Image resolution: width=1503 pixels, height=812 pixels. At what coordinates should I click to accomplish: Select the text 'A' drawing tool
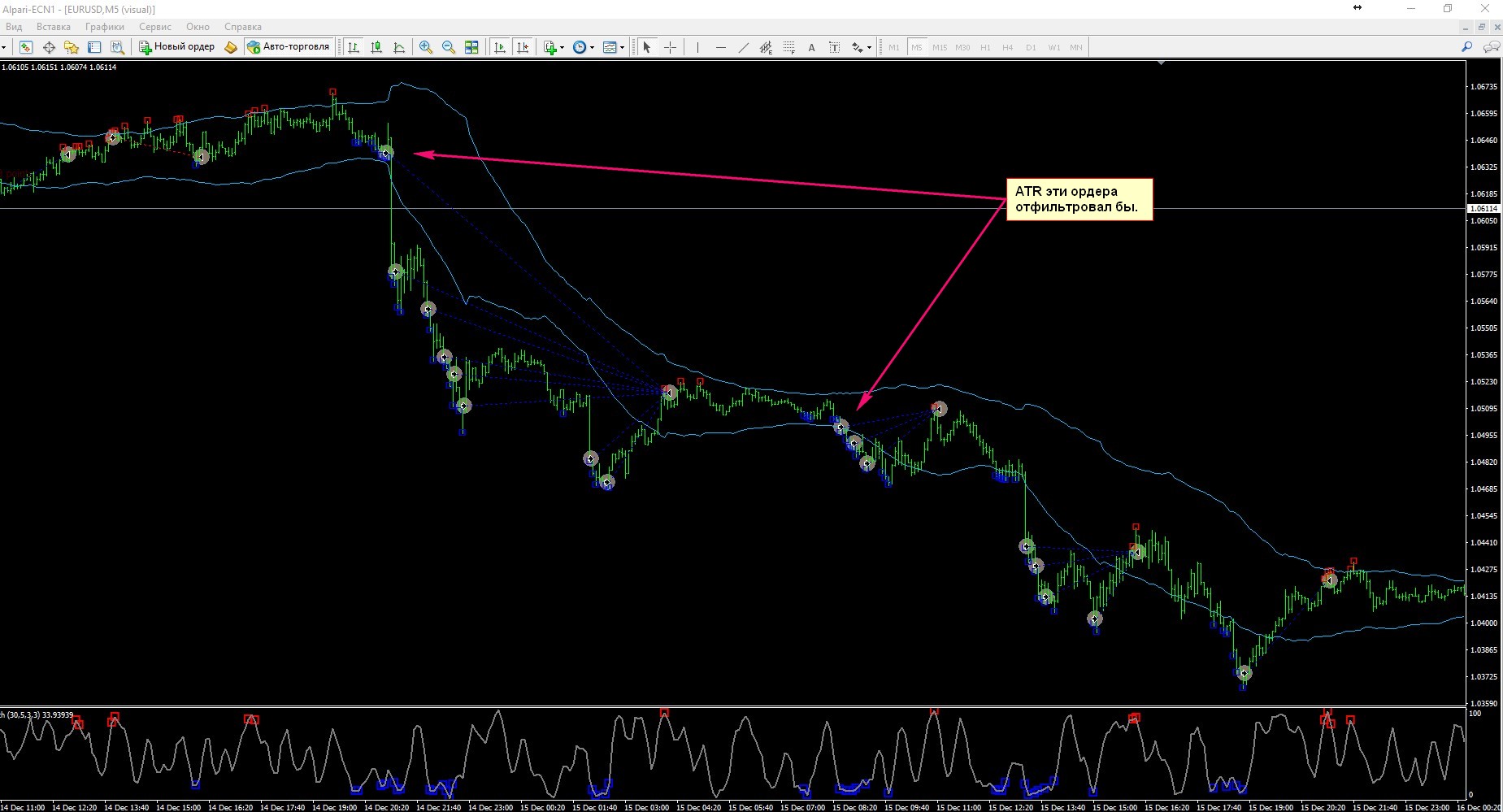tap(811, 47)
